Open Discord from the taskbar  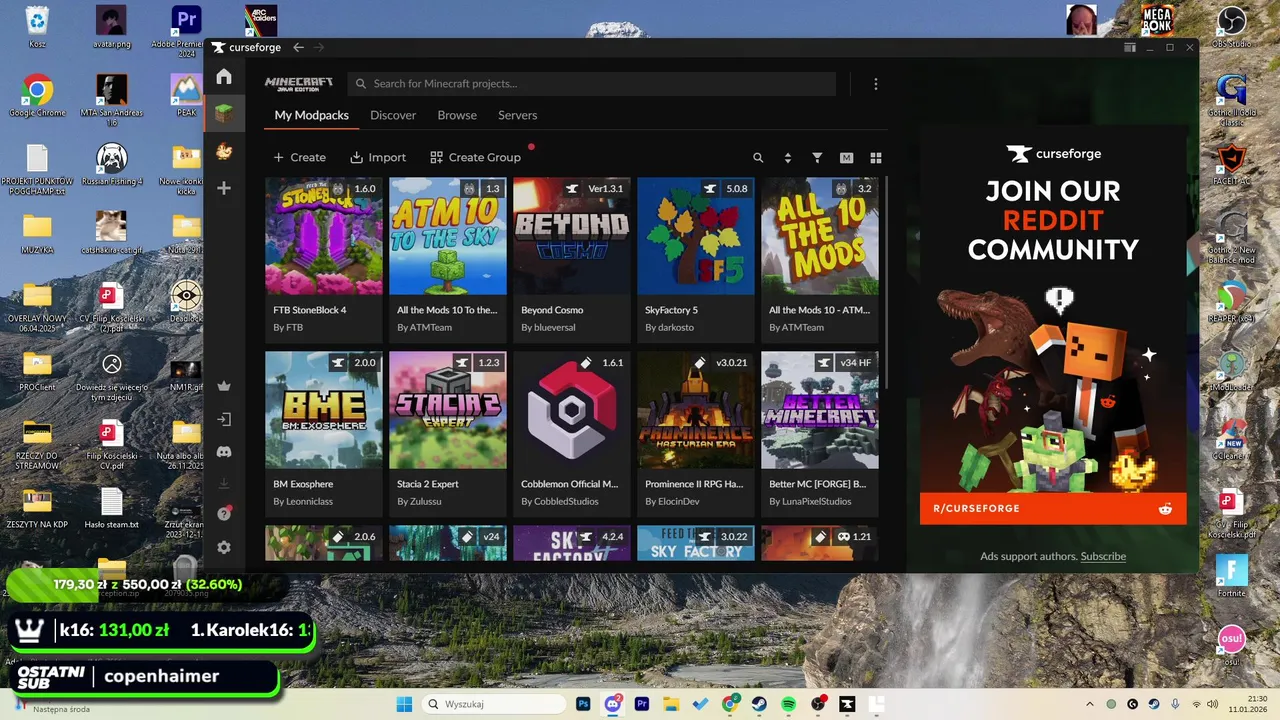click(x=613, y=704)
